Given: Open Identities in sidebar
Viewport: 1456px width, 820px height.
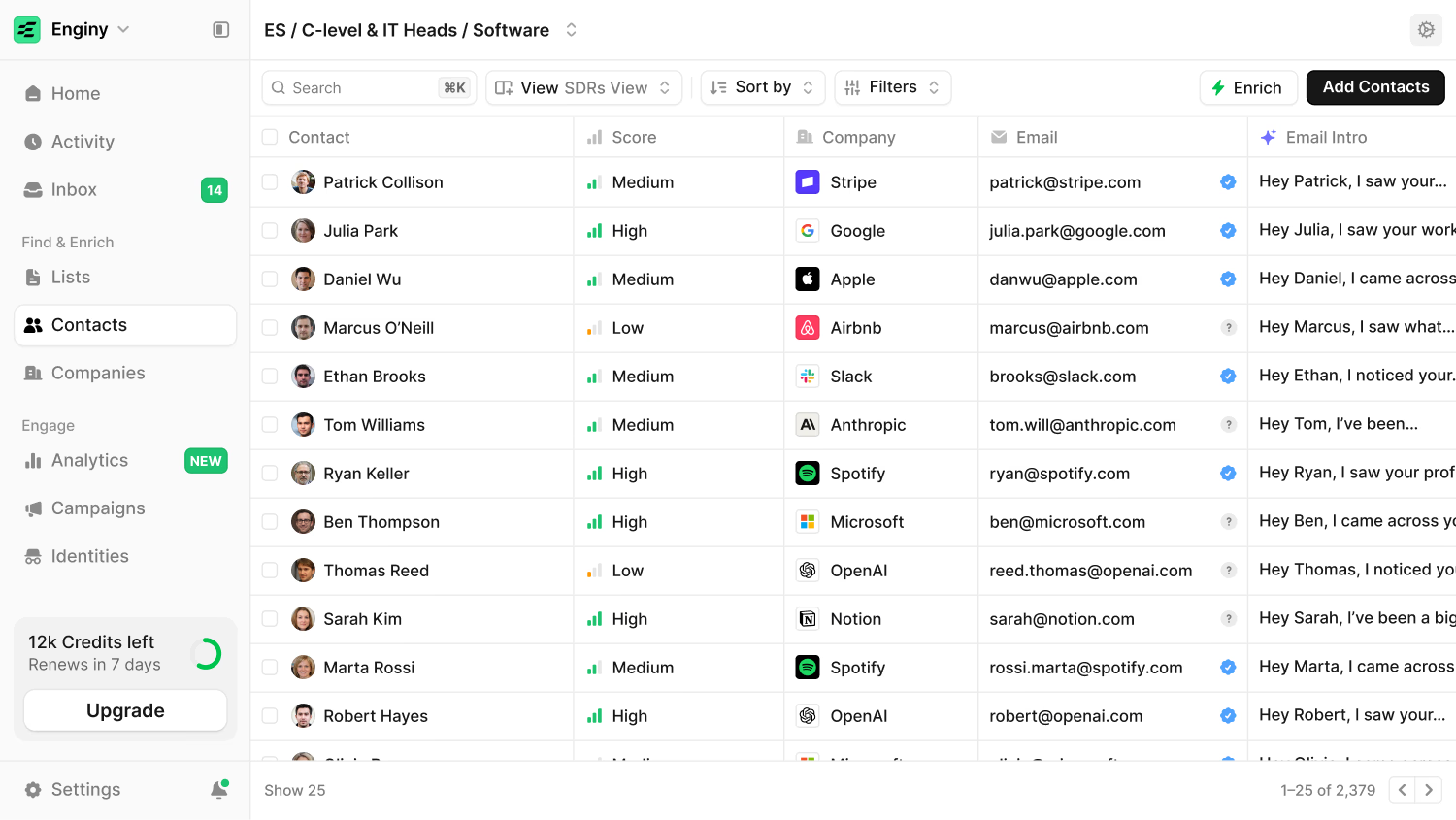Looking at the screenshot, I should pos(125,556).
